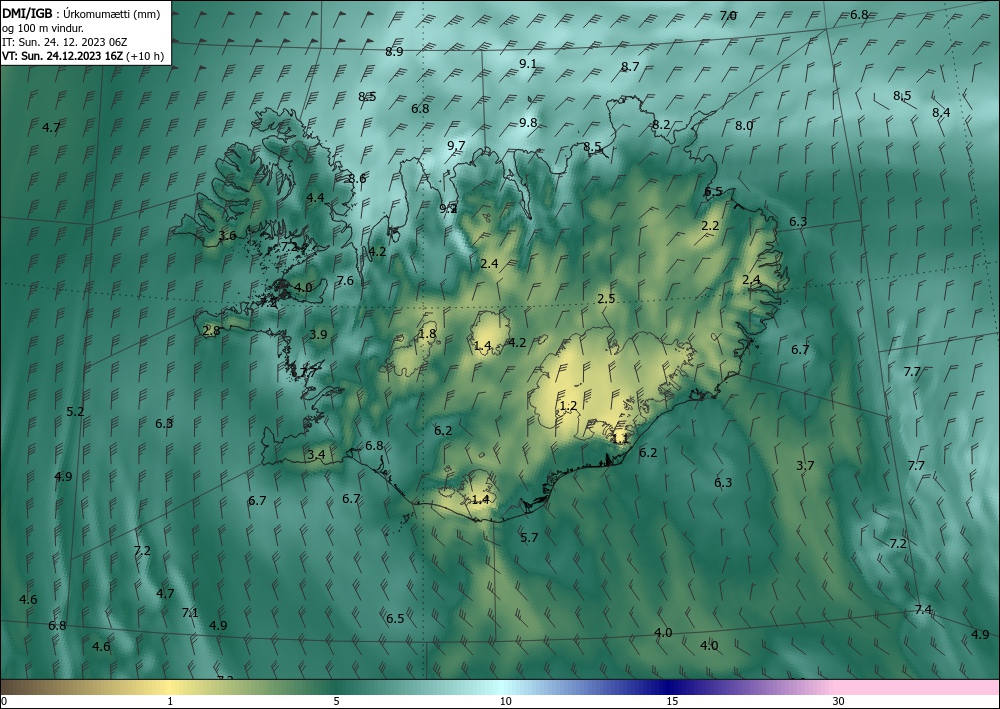The image size is (1000, 709).
Task: Click the 7.6 value on the map
Action: [345, 281]
